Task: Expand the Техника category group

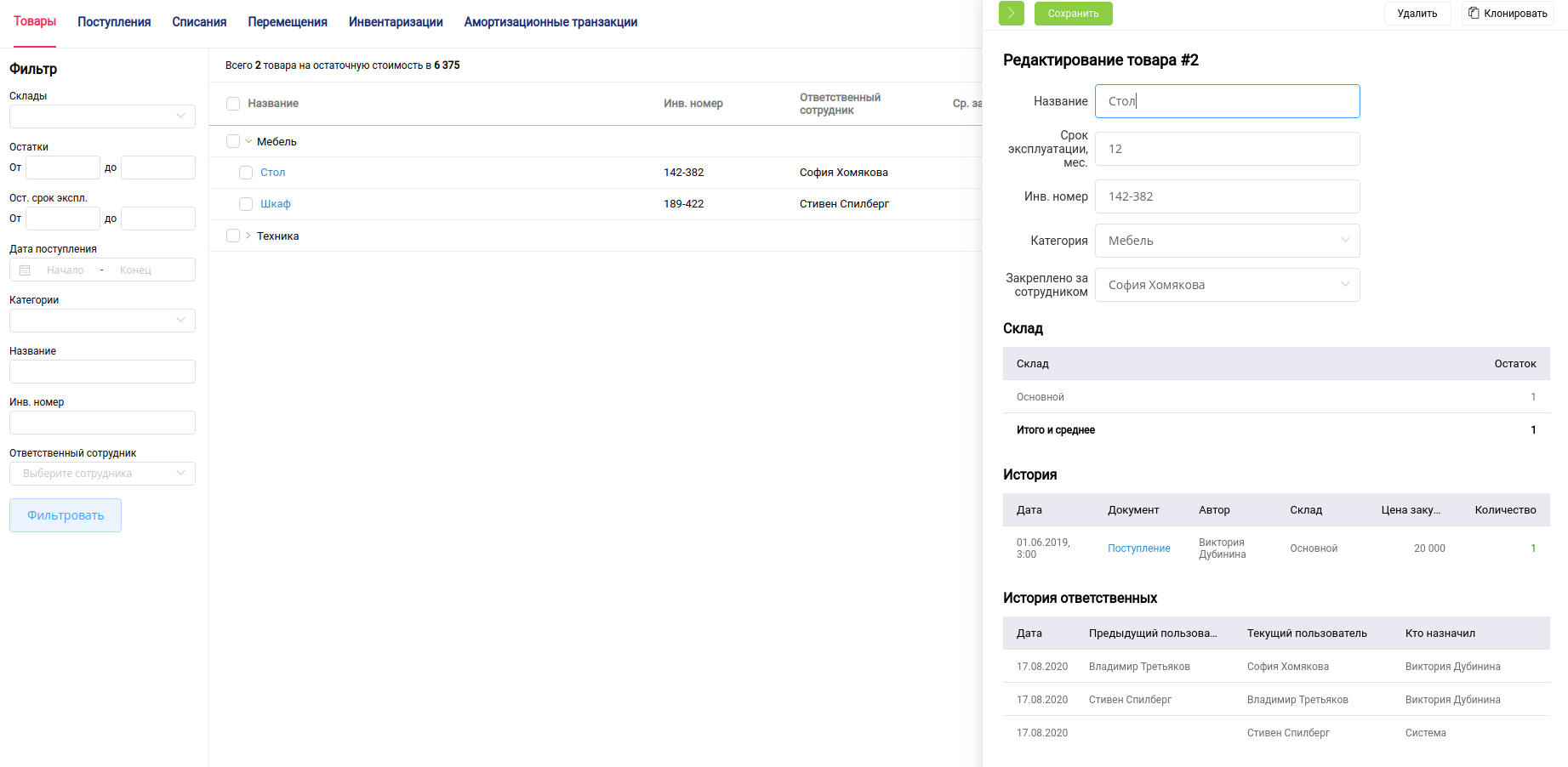Action: coord(248,236)
